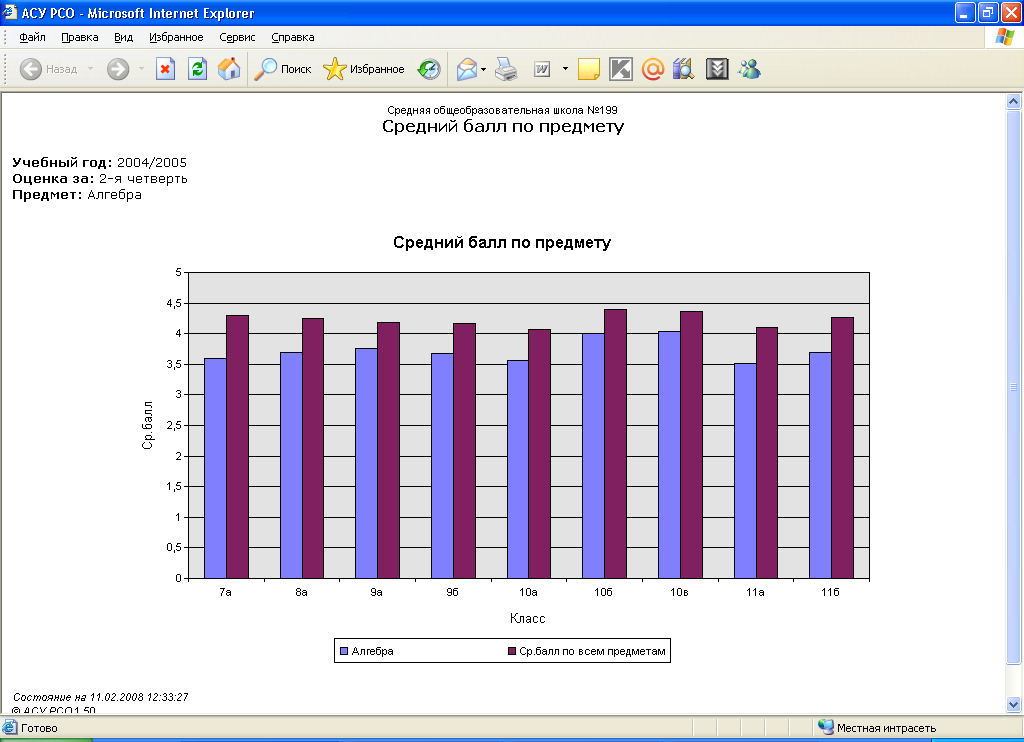Click the Print icon
This screenshot has width=1024, height=742.
click(x=507, y=69)
